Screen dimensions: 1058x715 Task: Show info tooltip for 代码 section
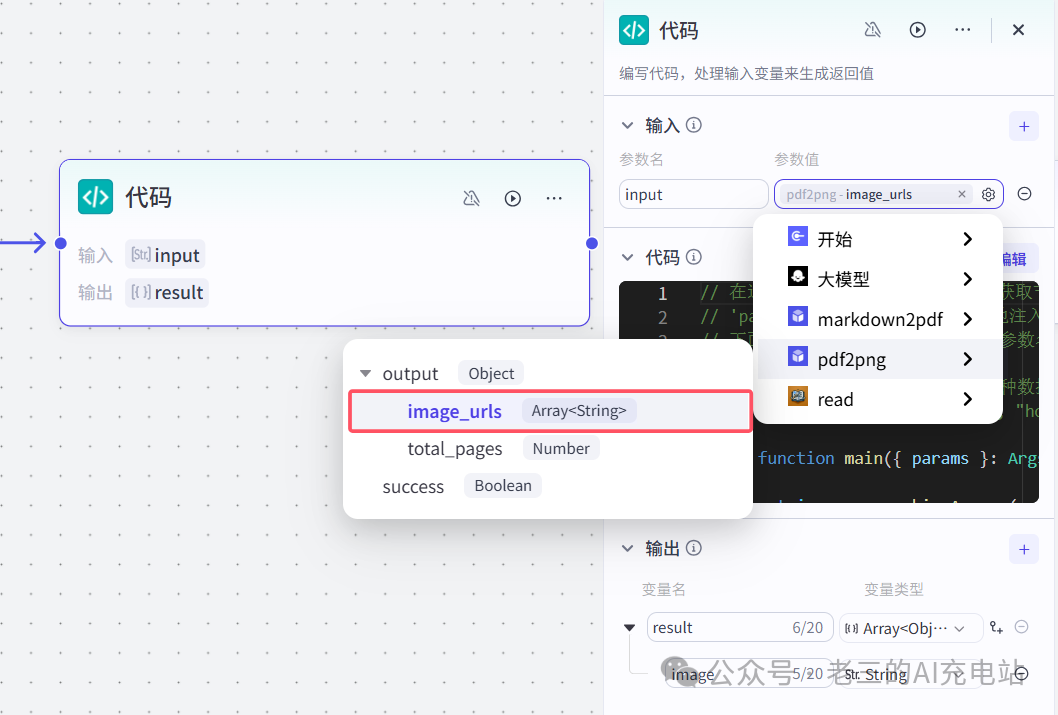pos(694,257)
